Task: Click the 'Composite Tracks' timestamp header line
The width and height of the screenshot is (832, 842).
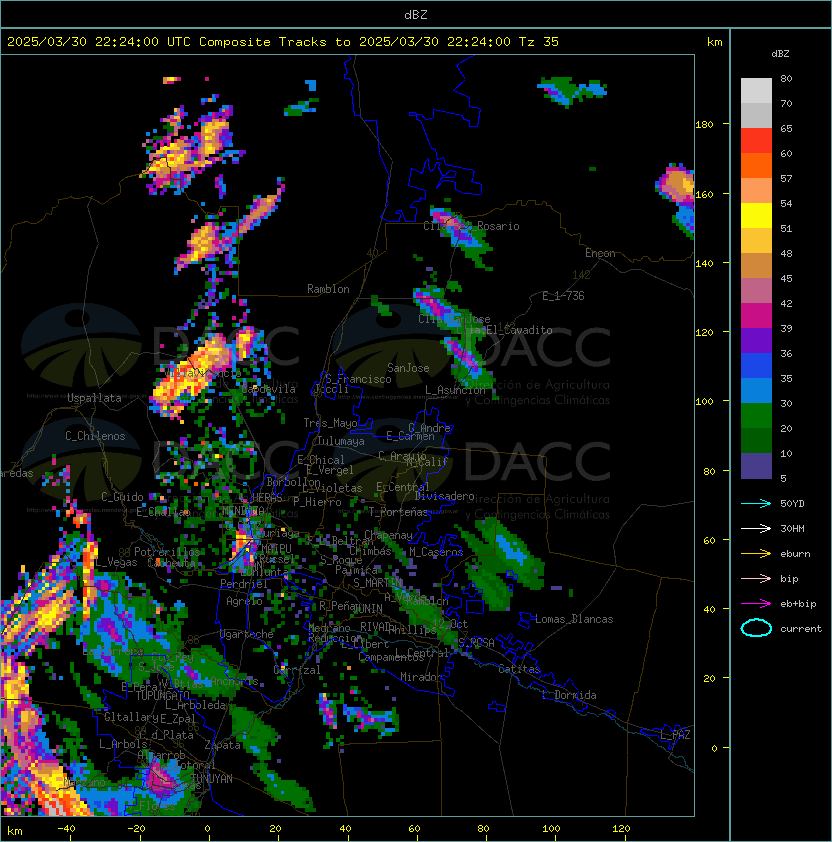Action: pyautogui.click(x=283, y=42)
